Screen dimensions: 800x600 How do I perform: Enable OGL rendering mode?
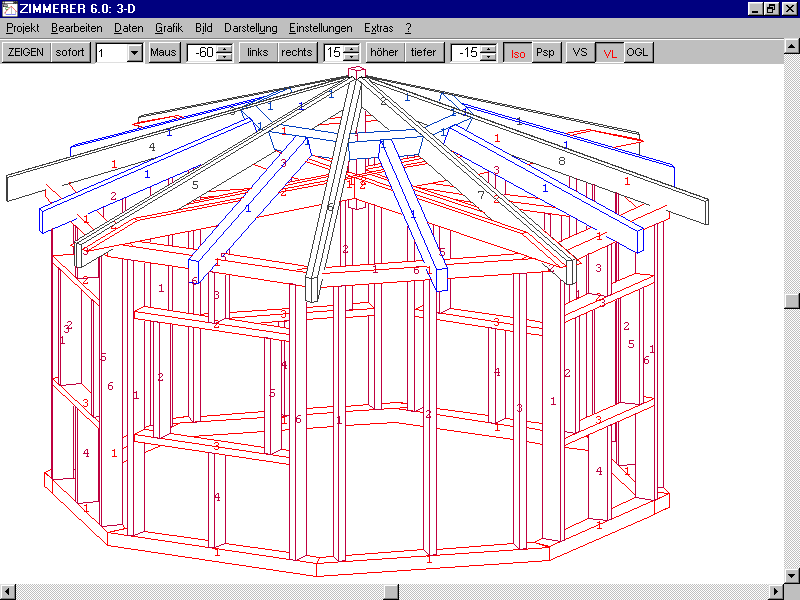click(x=638, y=52)
